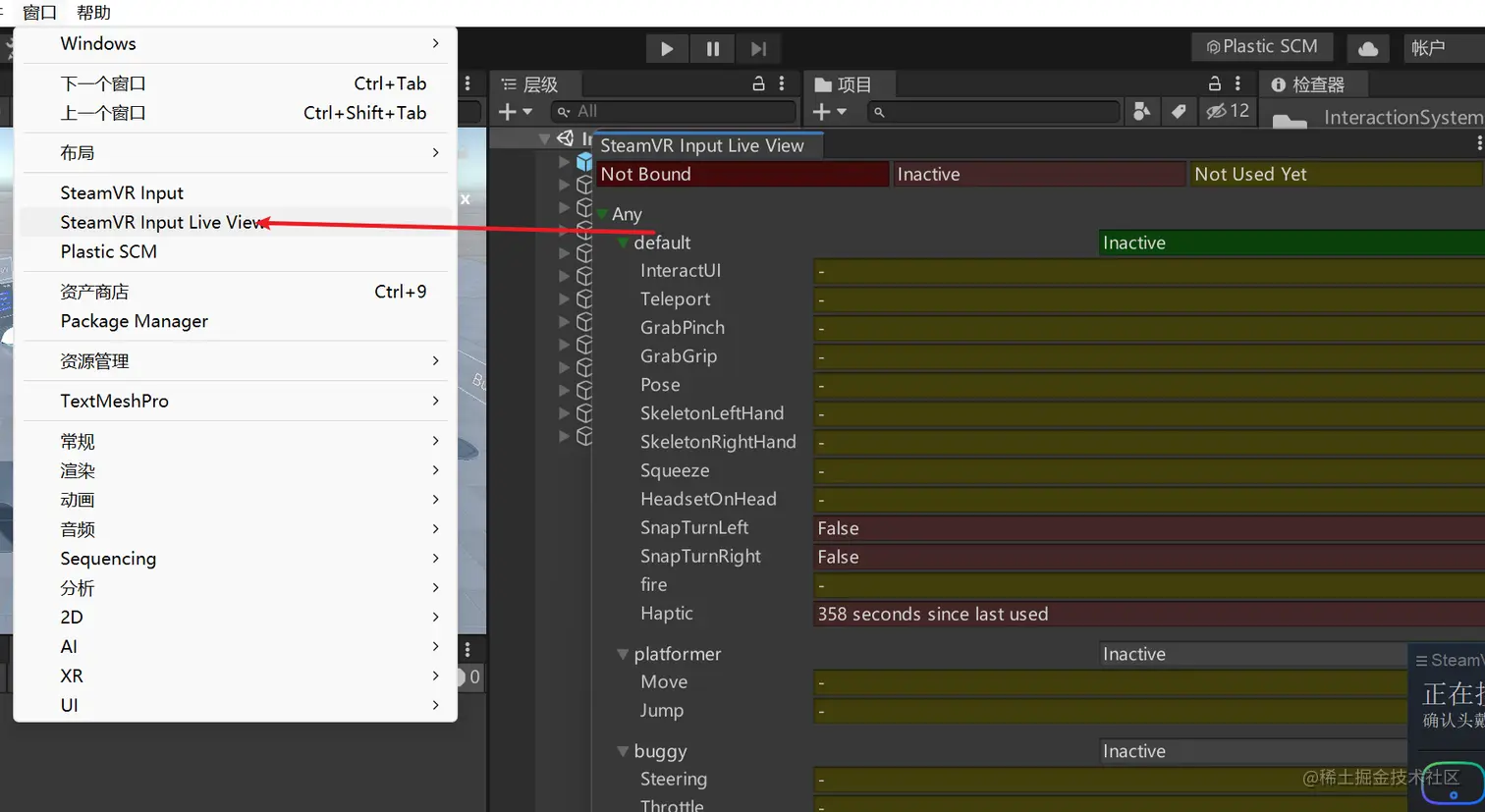Expand the 分析 analysis submenu
Screen dimensions: 1485x812
tap(236, 588)
